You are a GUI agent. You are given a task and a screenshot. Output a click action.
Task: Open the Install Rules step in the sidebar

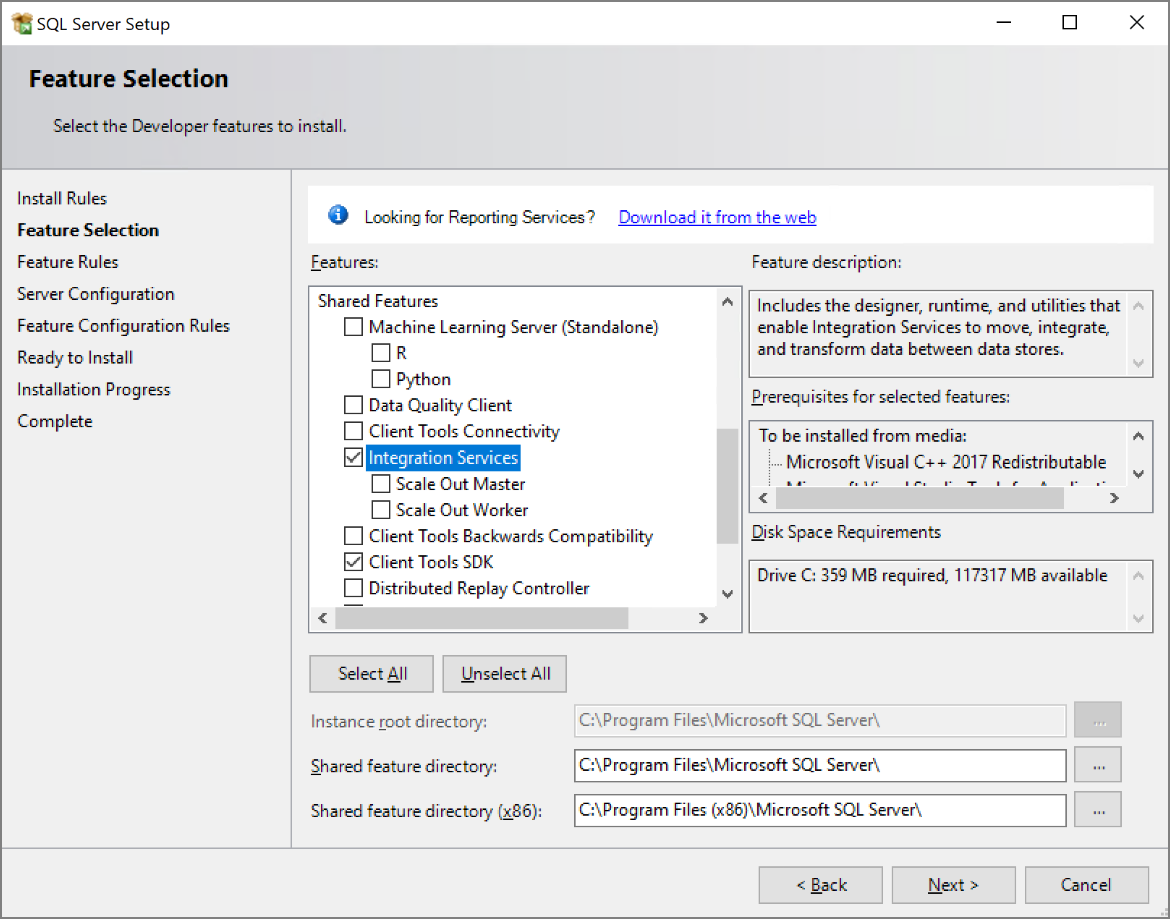pos(61,198)
